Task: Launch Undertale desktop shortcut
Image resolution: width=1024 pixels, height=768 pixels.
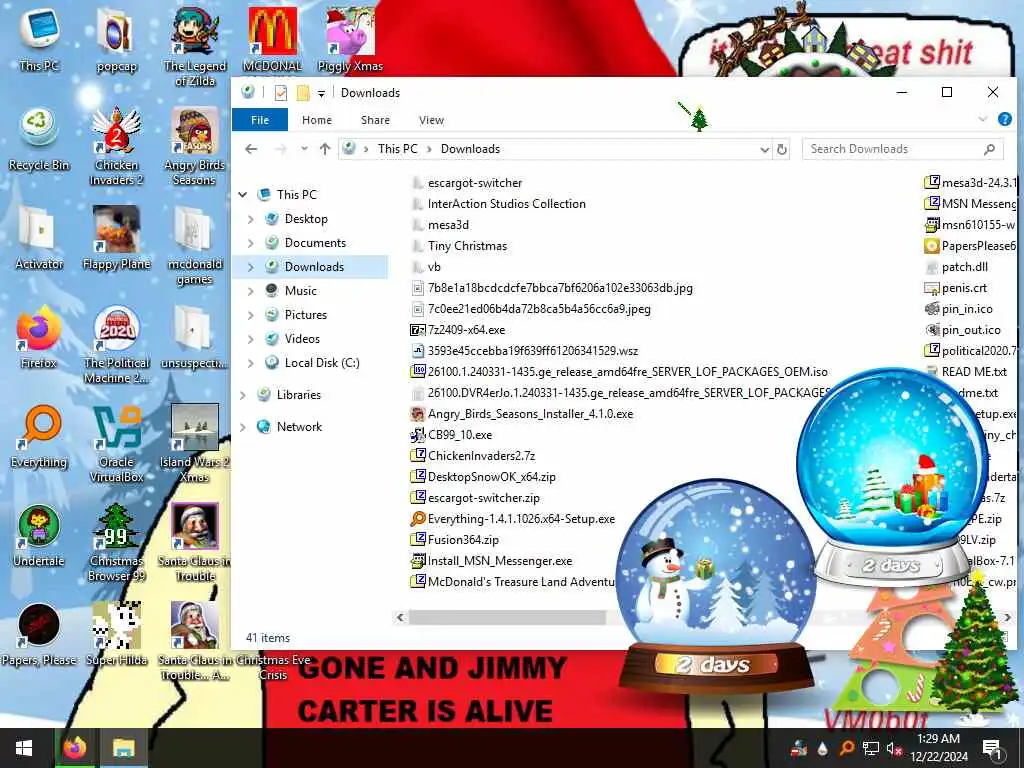Action: (39, 536)
